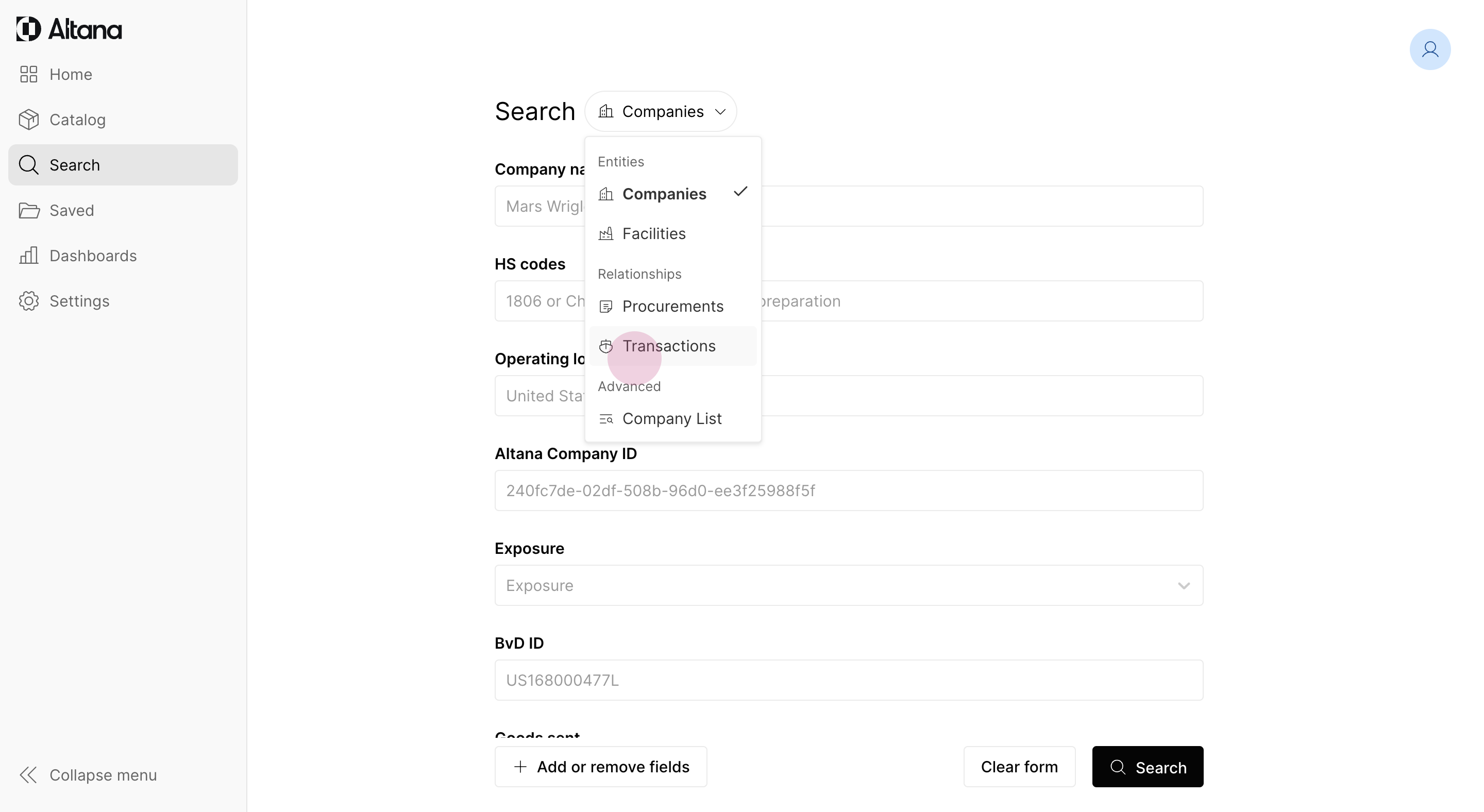The image size is (1484, 812).
Task: Pick Transactions from the dropdown menu
Action: coord(669,346)
